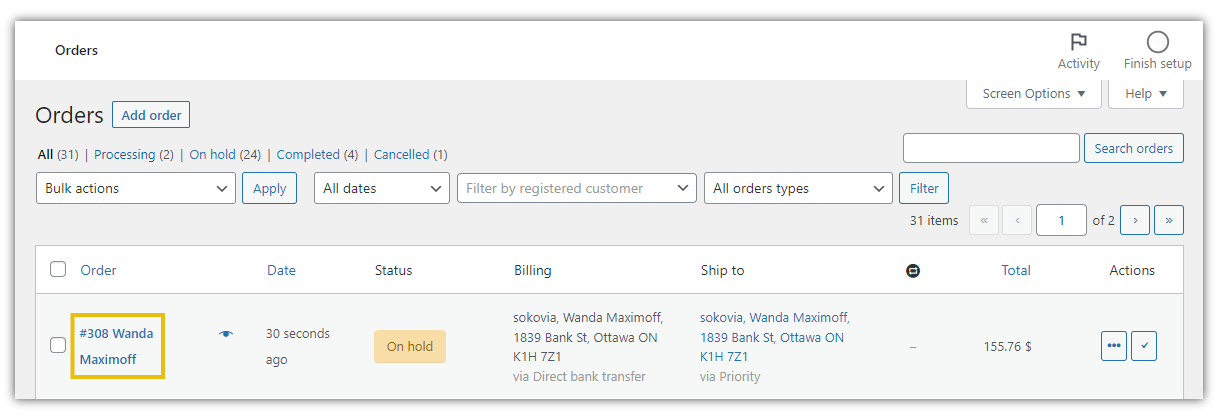
Task: Expand the All orders types dropdown
Action: point(798,188)
